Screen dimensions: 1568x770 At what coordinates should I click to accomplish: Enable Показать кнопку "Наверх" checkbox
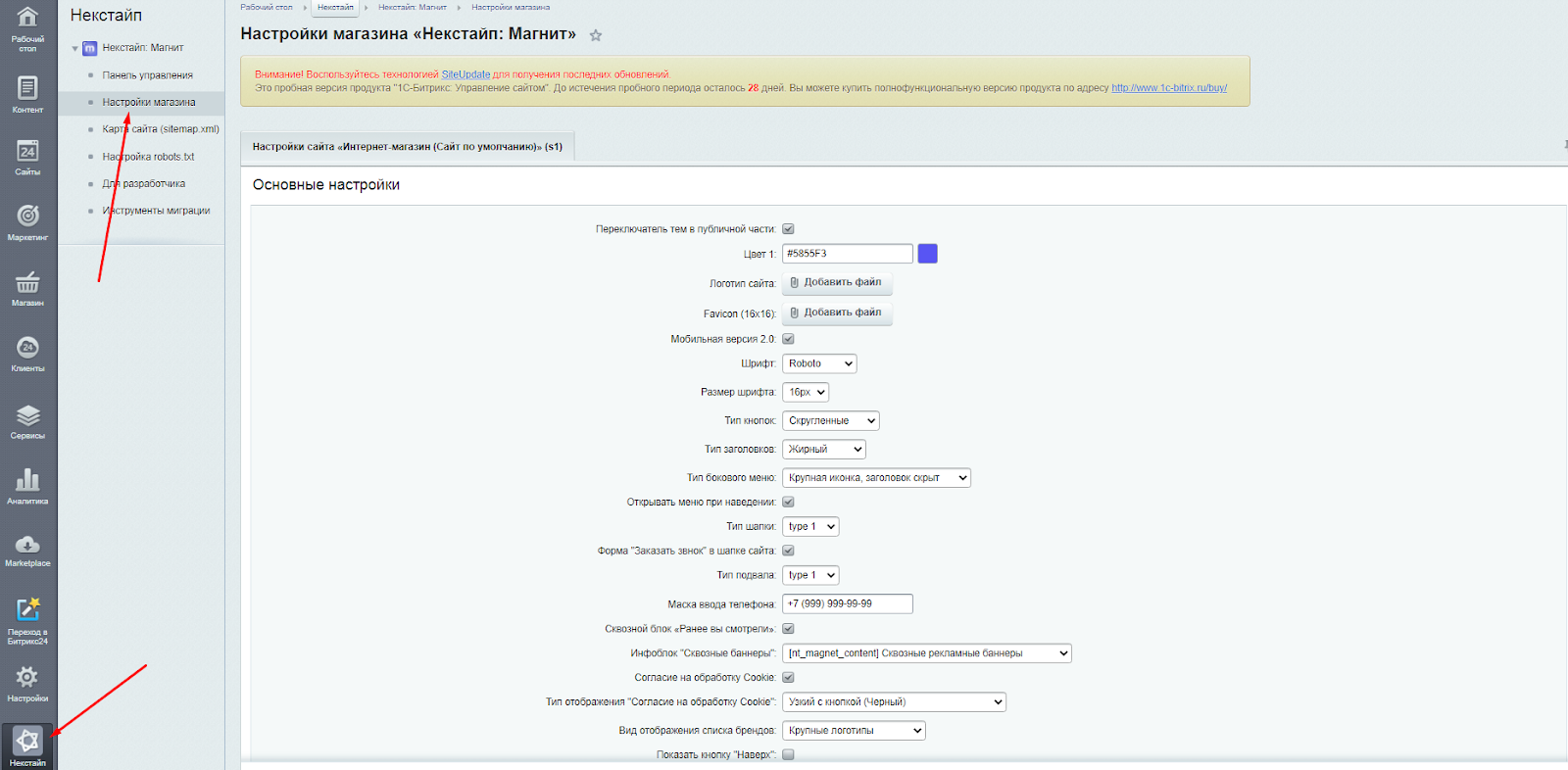coord(788,754)
